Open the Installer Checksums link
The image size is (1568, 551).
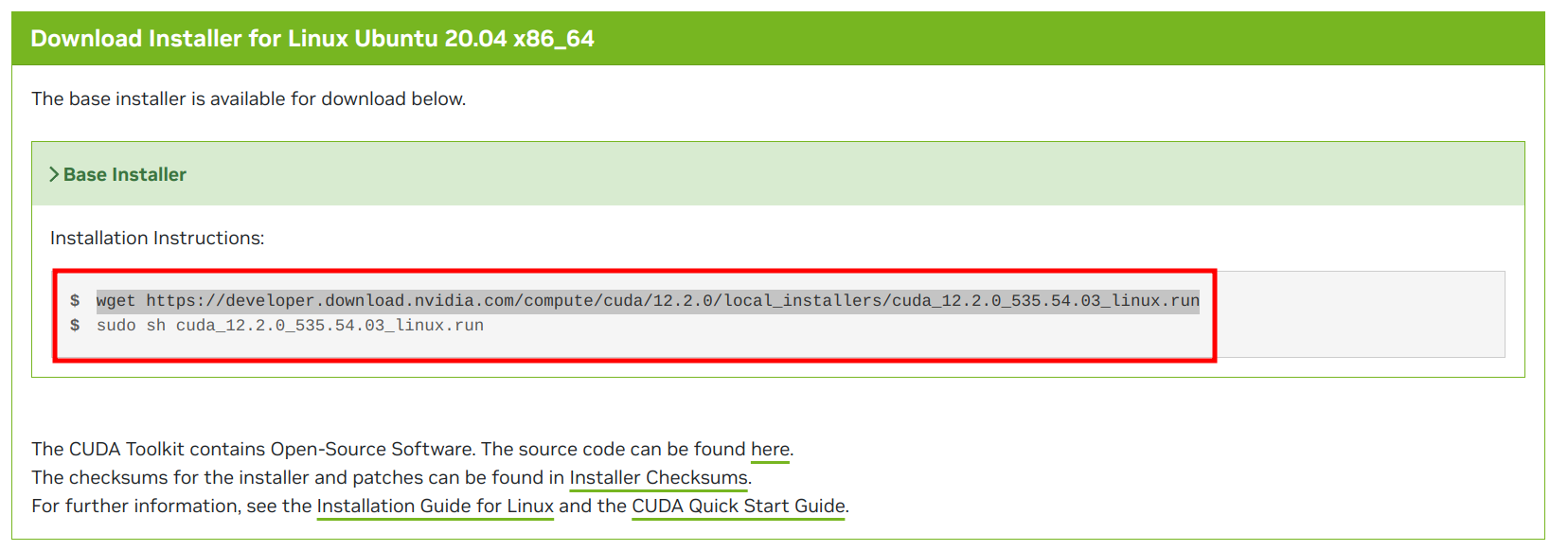click(x=658, y=477)
